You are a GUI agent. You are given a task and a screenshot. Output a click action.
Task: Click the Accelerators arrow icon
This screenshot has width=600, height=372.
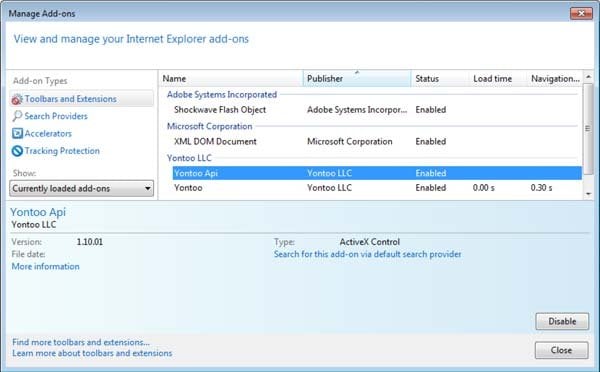tap(17, 133)
